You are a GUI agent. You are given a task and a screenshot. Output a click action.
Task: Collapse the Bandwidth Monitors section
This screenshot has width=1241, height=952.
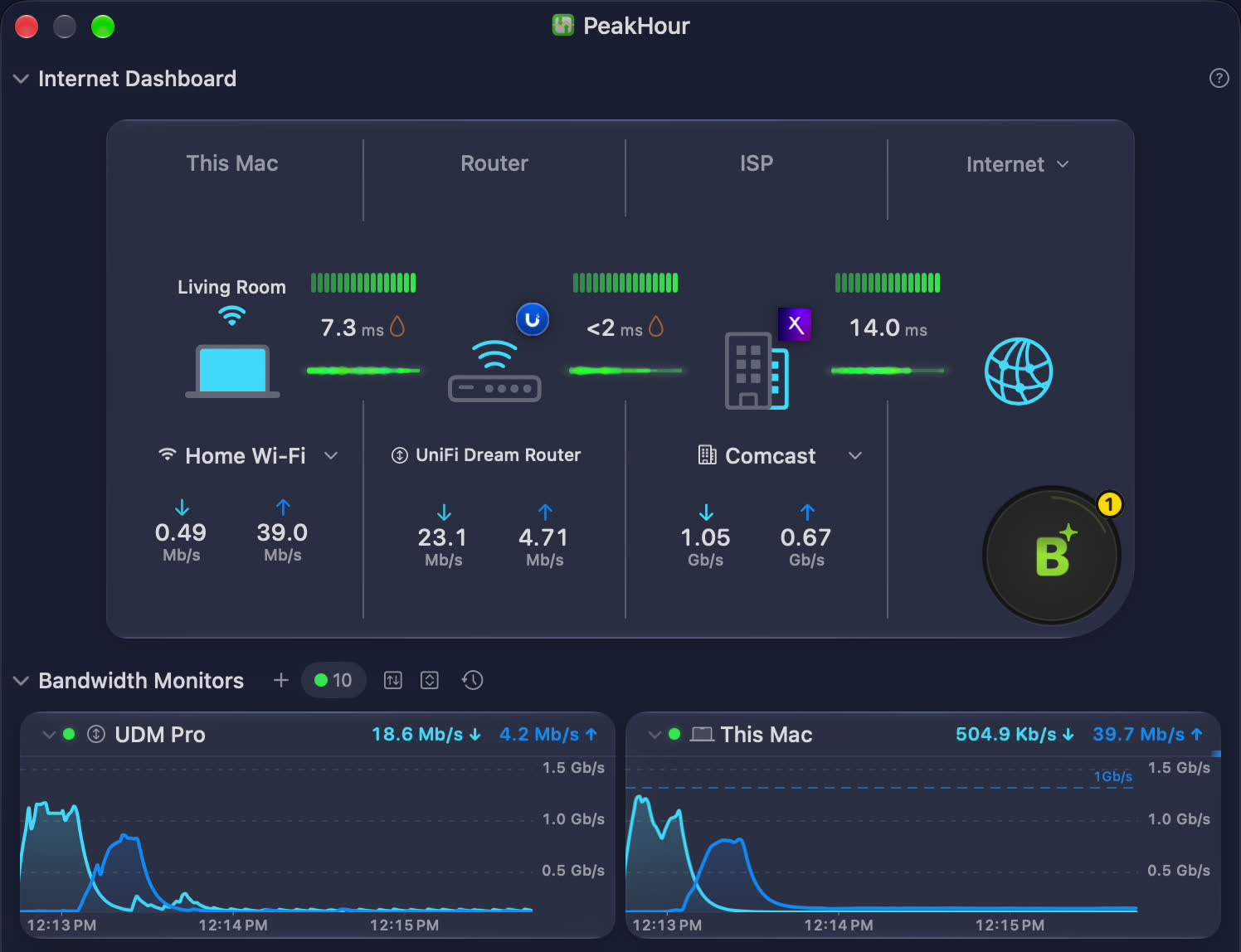[x=21, y=681]
